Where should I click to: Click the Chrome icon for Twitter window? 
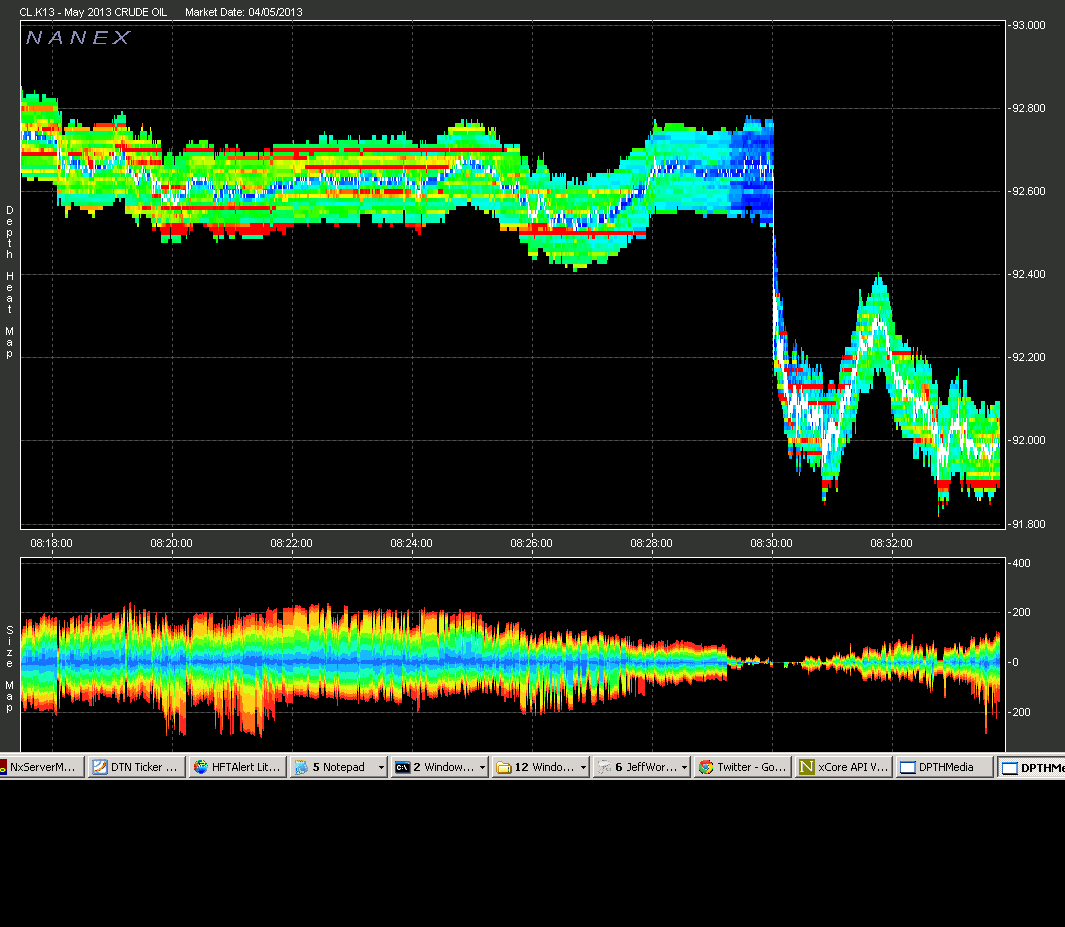click(706, 767)
